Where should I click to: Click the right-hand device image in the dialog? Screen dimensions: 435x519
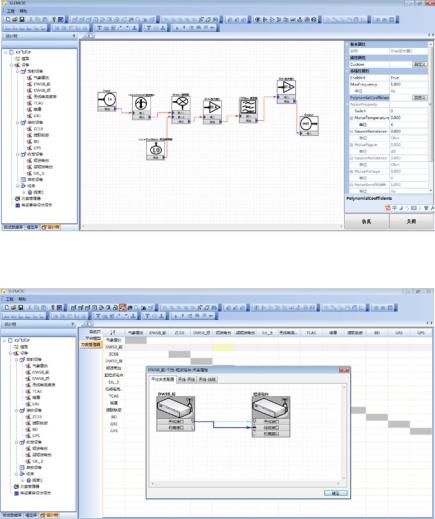(271, 407)
